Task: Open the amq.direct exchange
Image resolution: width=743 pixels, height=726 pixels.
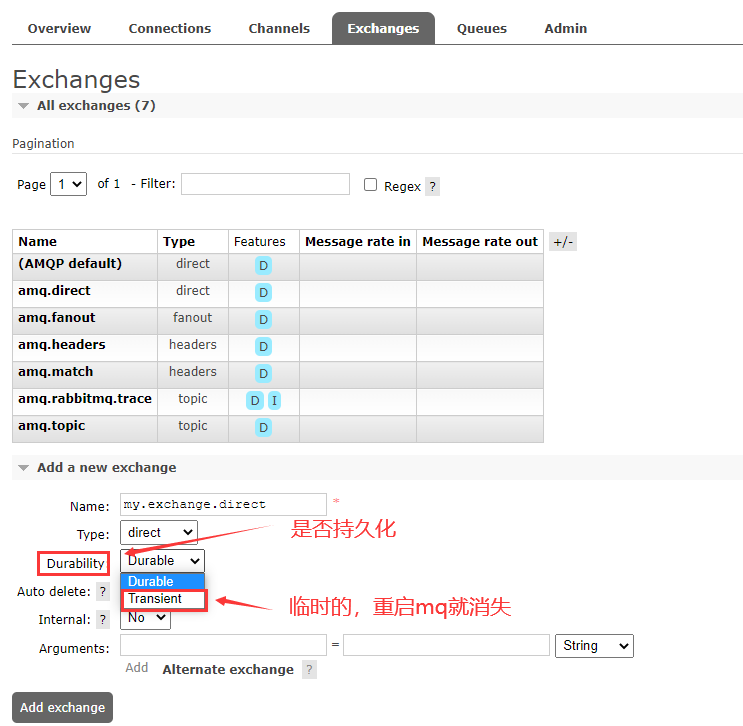Action: 54,290
